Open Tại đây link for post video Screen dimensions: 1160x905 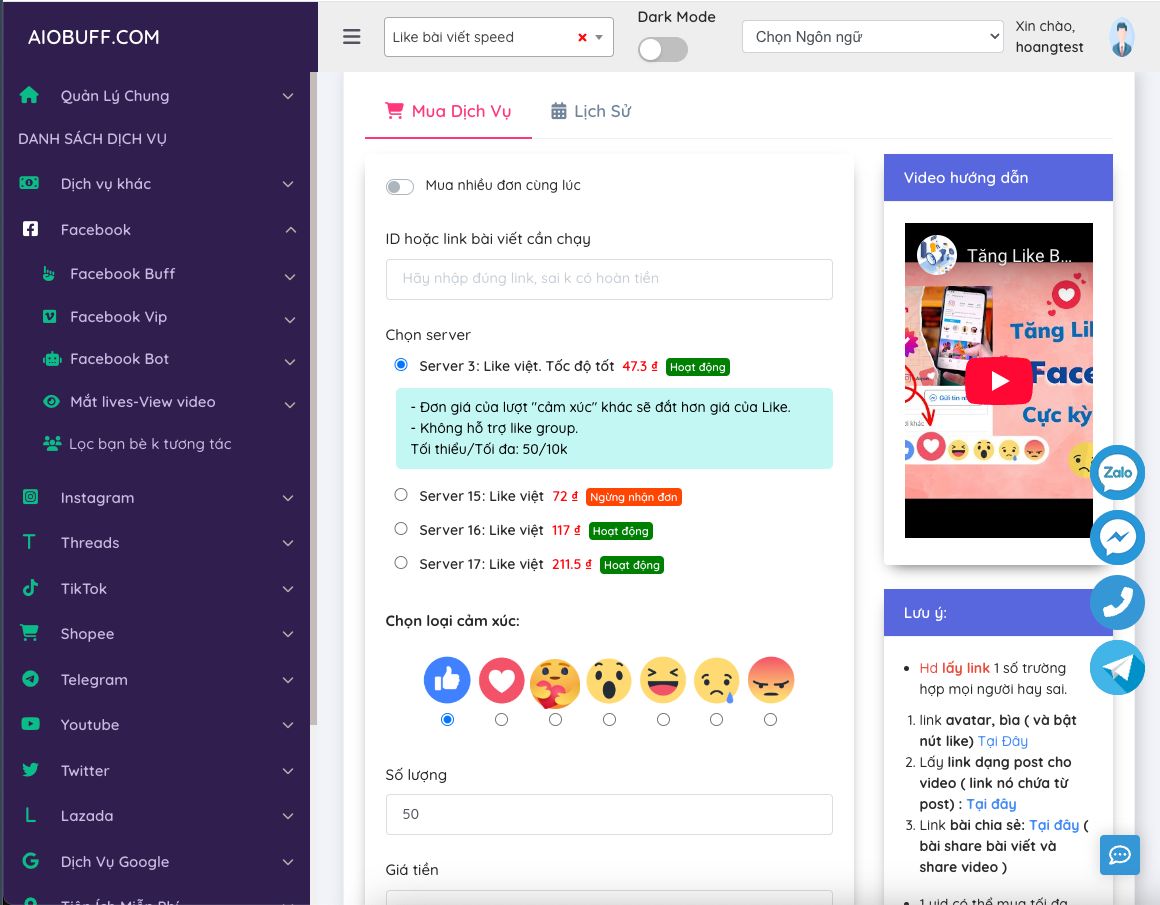(x=991, y=804)
